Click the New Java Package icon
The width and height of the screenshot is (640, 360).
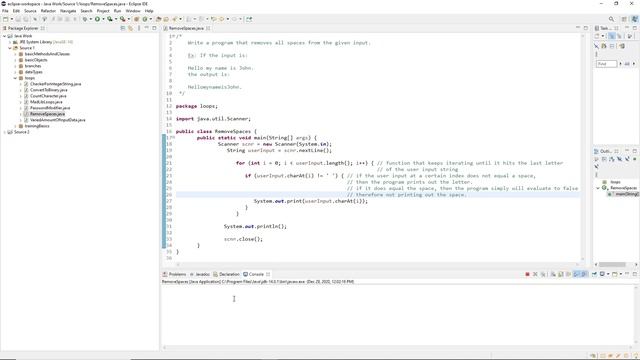click(136, 19)
